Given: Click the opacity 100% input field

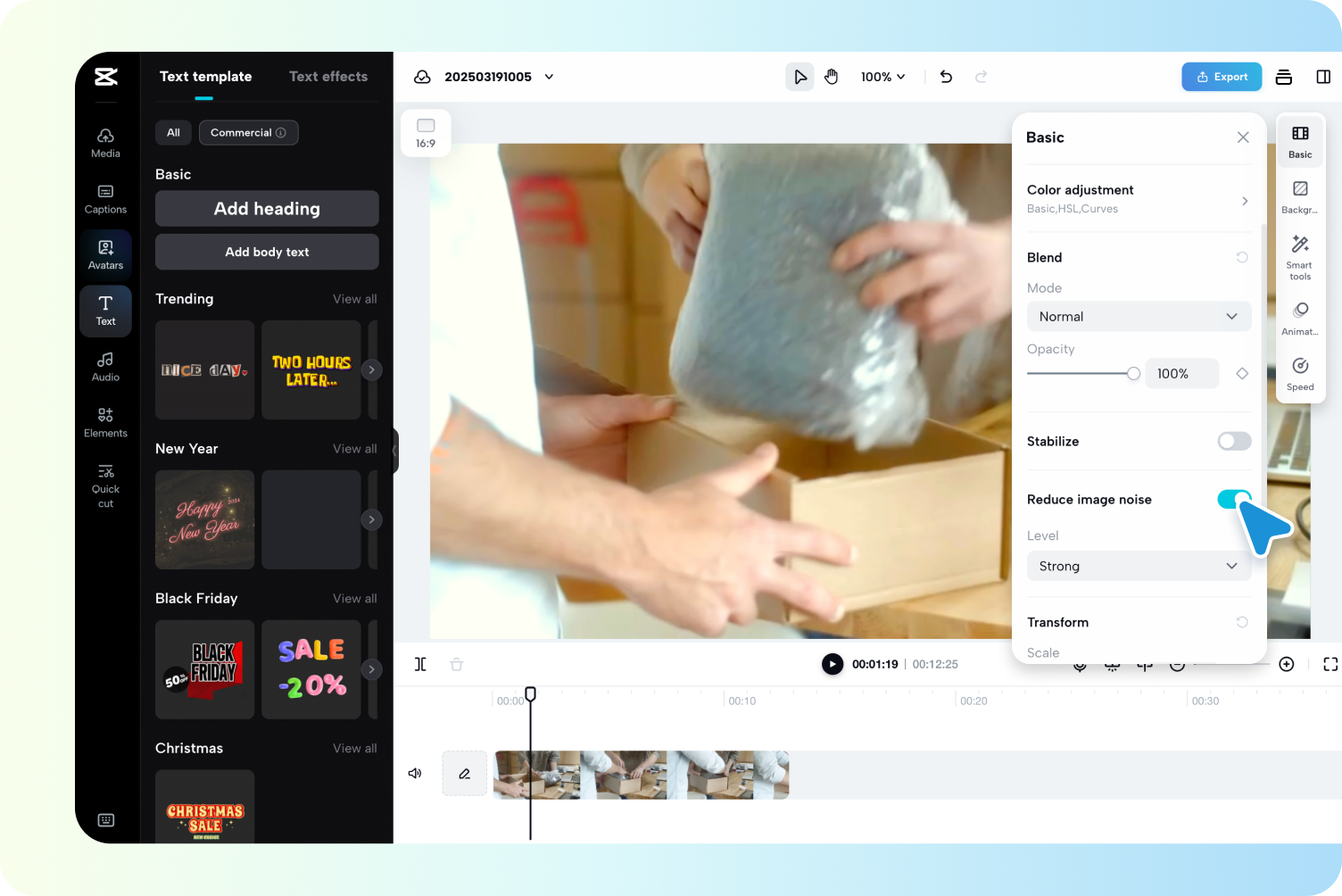Looking at the screenshot, I should (1182, 373).
